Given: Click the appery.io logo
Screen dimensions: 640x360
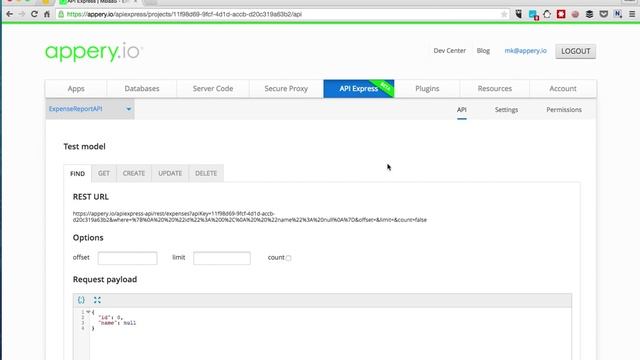Looking at the screenshot, I should (93, 52).
